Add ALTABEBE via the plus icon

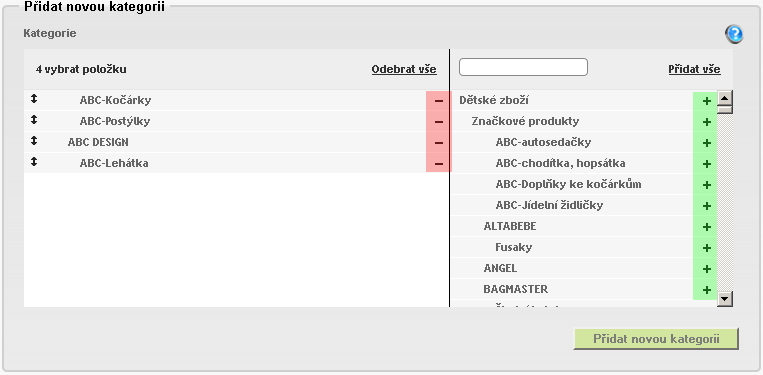click(707, 227)
